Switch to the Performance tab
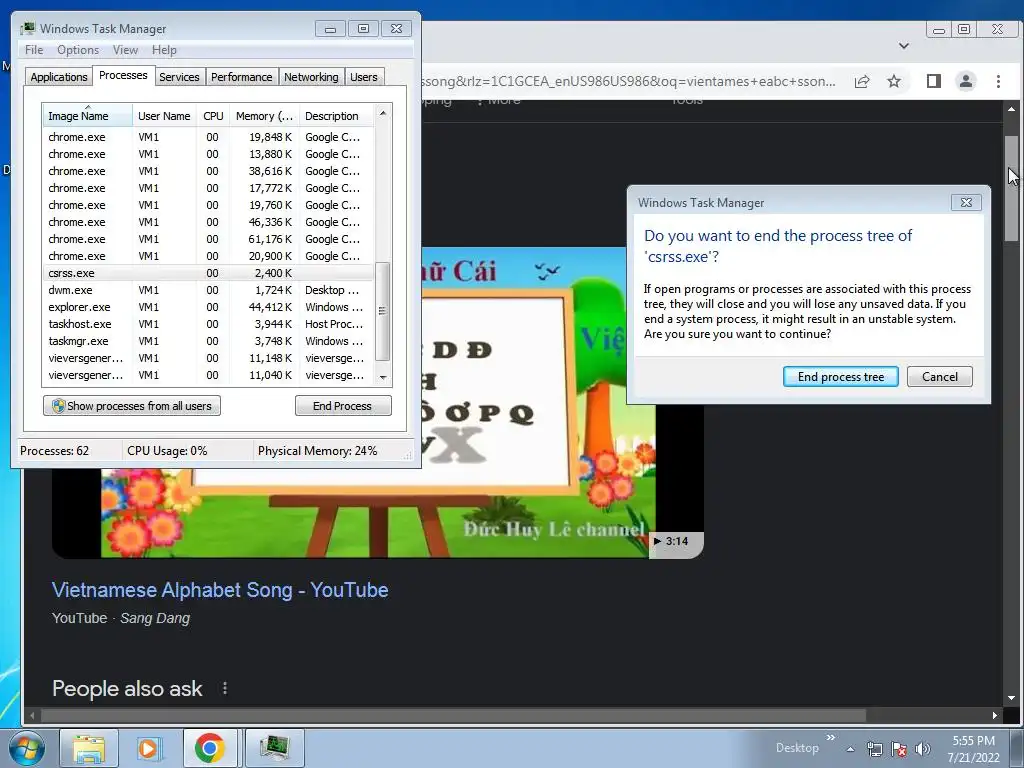This screenshot has height=768, width=1024. click(x=241, y=76)
